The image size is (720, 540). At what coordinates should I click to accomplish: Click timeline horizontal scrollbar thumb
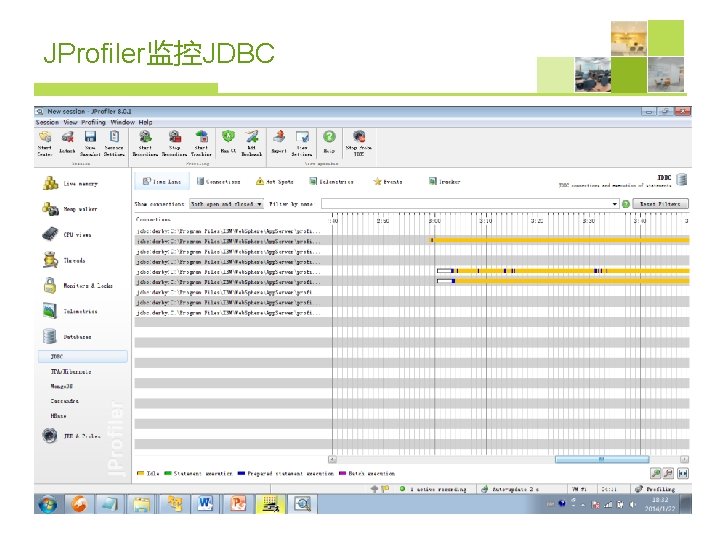pos(602,459)
